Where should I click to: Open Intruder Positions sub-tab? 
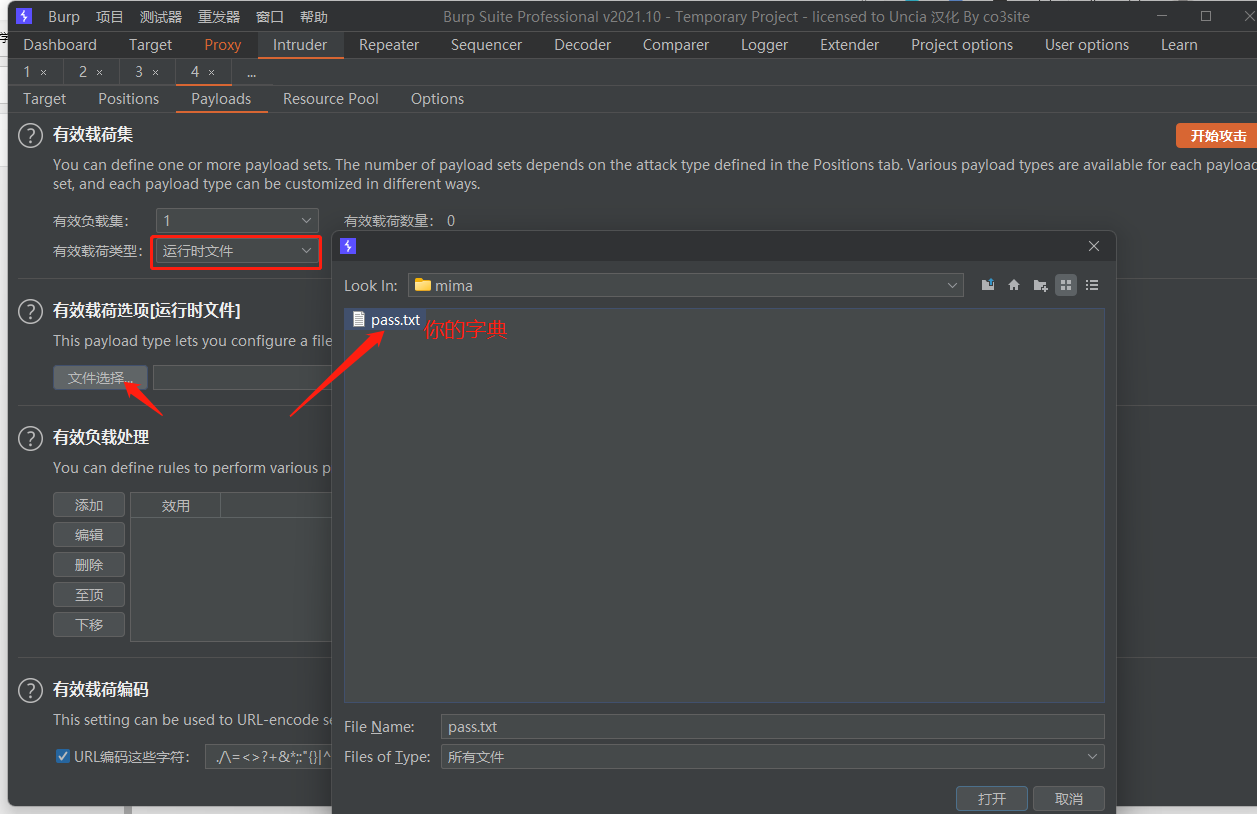pyautogui.click(x=128, y=99)
